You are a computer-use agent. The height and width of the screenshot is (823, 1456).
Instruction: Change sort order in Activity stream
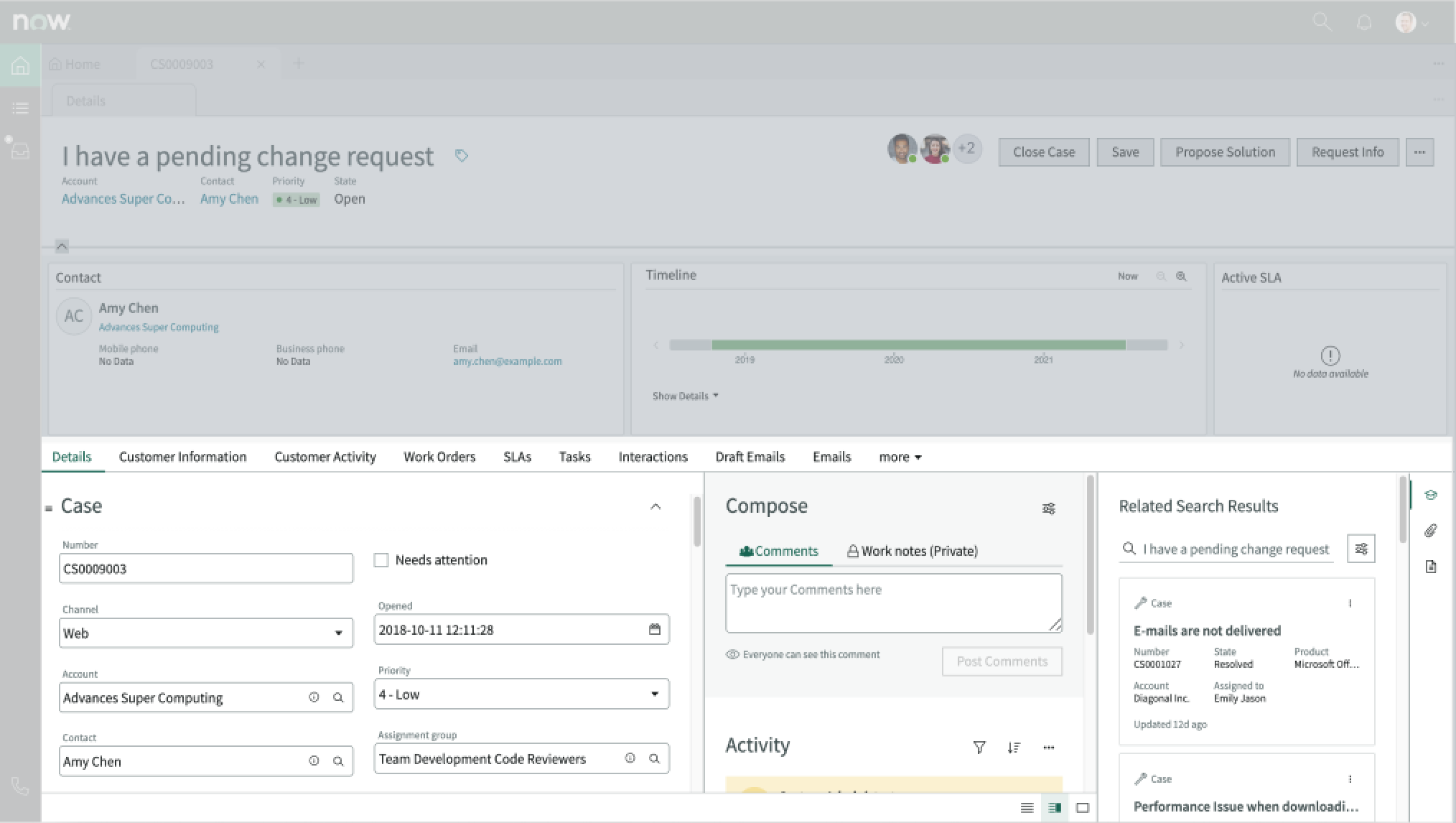point(1014,747)
